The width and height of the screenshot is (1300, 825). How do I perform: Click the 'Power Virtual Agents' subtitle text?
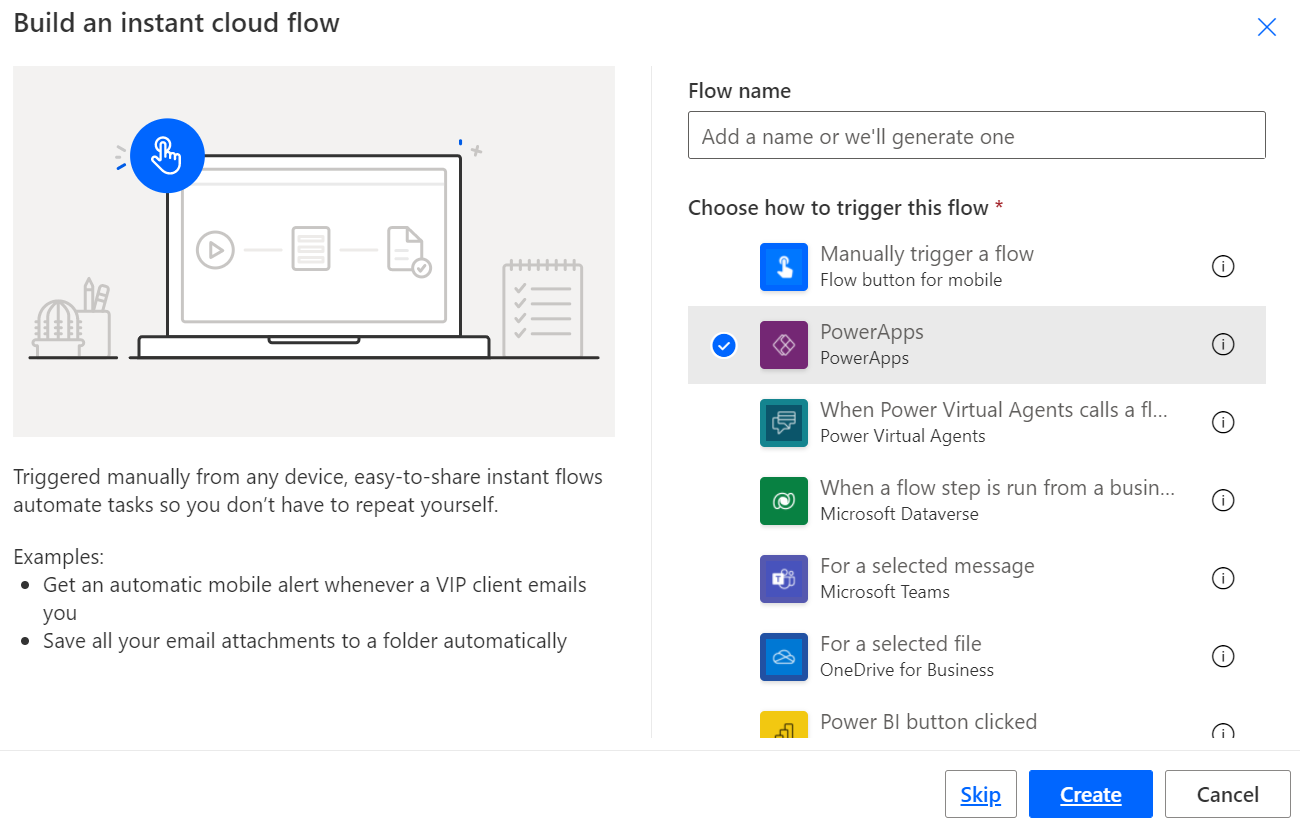tap(903, 436)
